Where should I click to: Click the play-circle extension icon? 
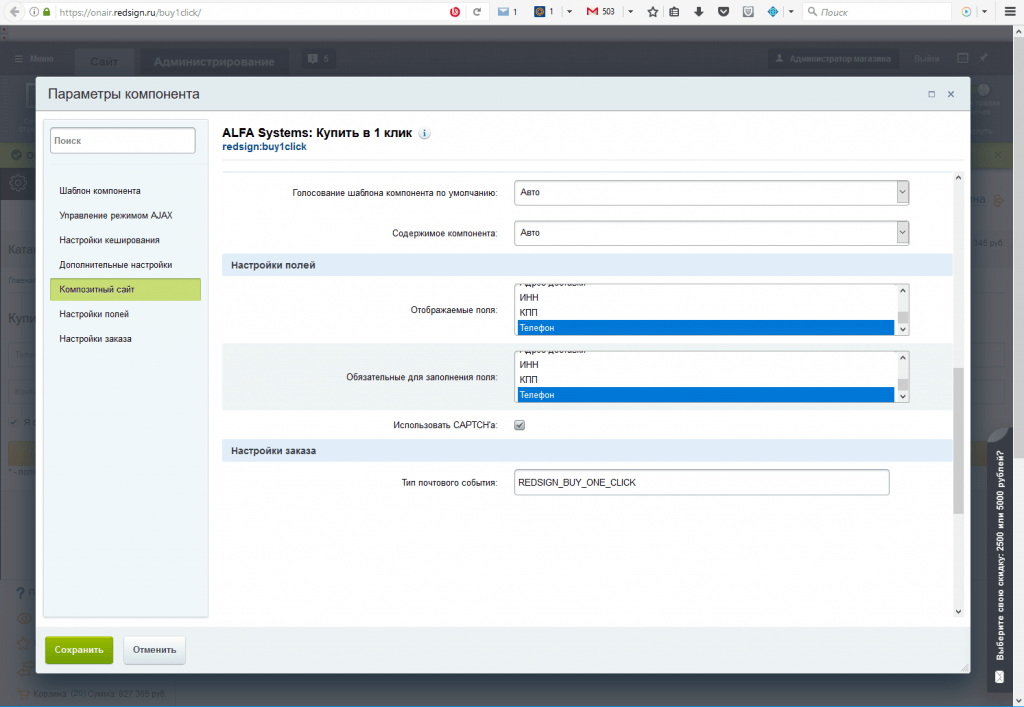click(967, 12)
